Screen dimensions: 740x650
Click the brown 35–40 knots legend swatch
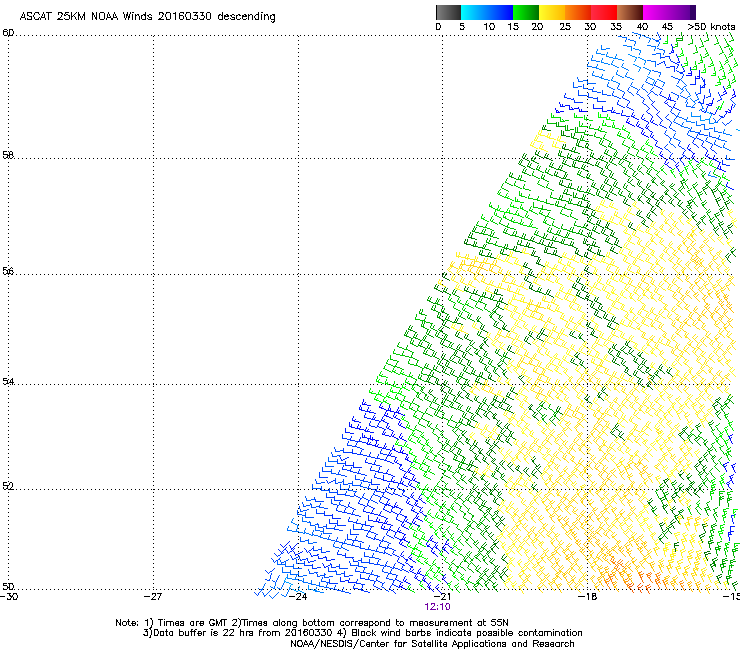(x=630, y=12)
